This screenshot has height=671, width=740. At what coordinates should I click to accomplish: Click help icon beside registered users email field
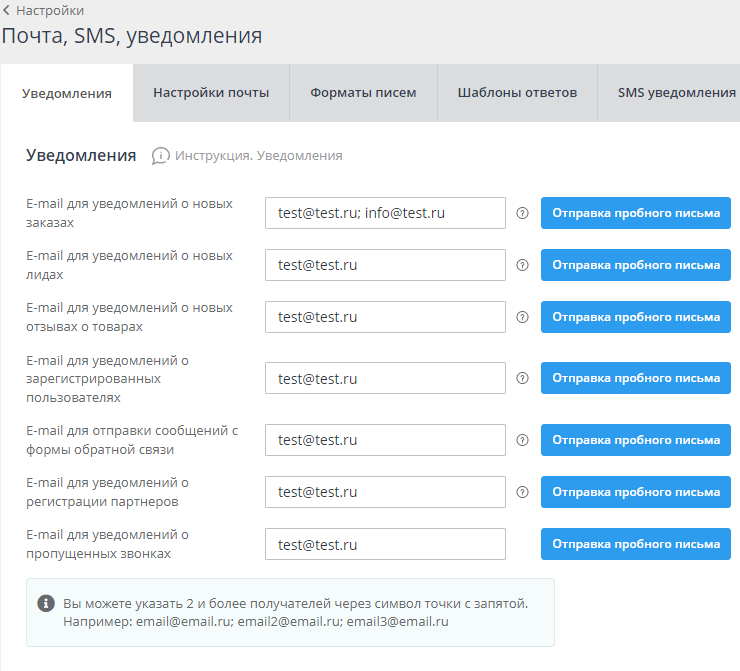click(x=522, y=379)
